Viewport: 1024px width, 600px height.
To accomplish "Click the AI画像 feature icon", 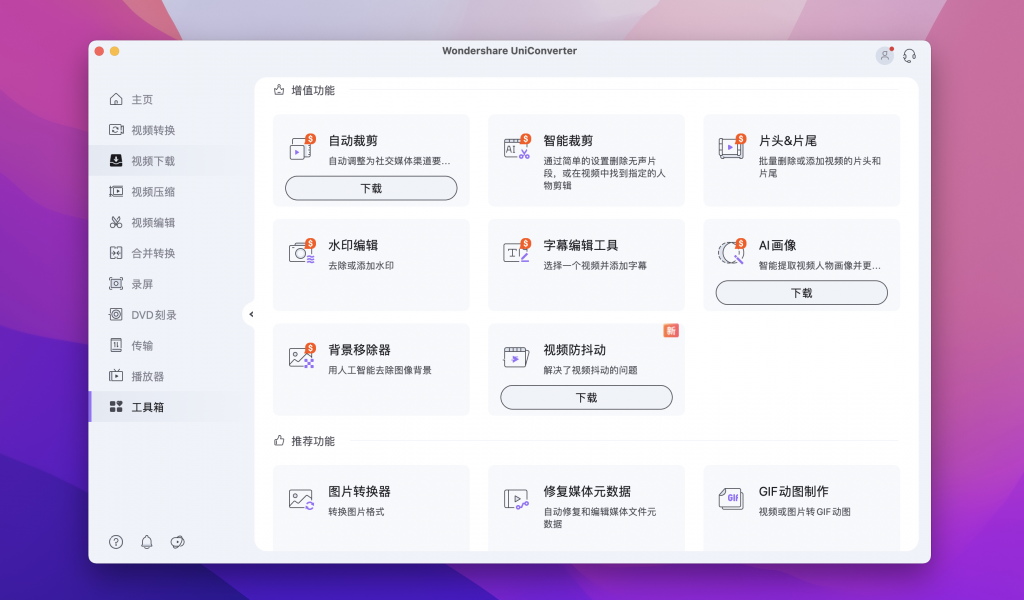I will [731, 248].
